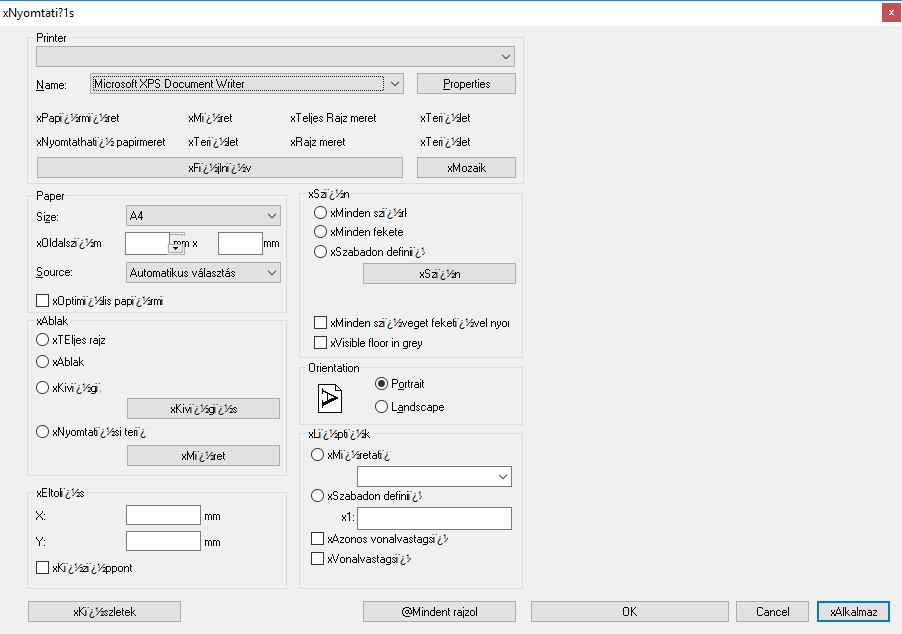
Task: Click the Cancel button
Action: [772, 611]
